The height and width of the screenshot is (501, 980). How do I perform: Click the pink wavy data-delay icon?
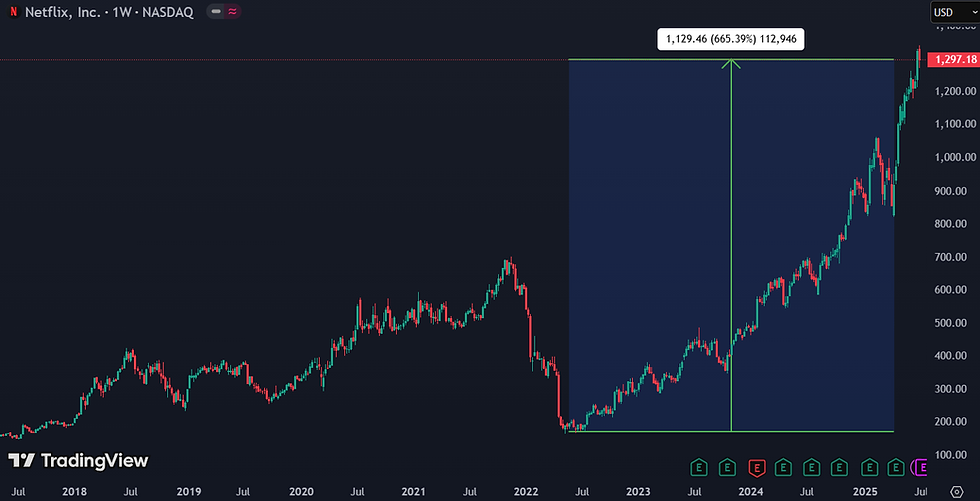point(232,11)
